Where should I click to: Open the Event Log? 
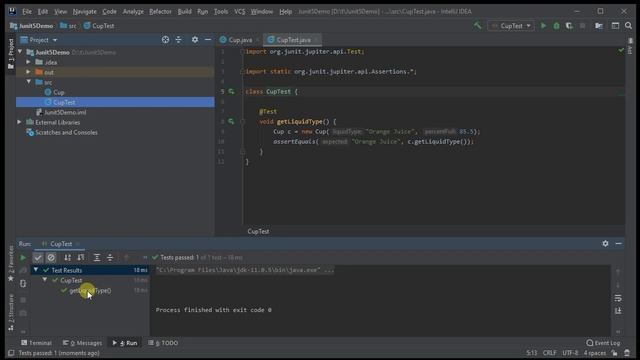[603, 343]
